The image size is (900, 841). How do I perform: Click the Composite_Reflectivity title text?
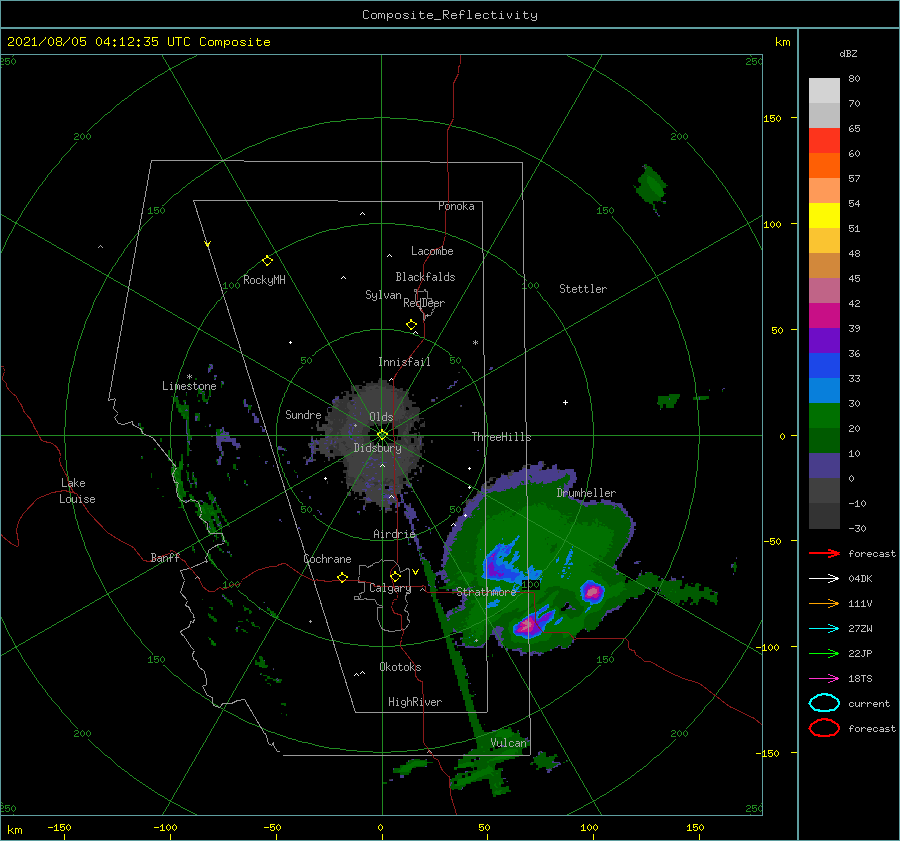[x=450, y=15]
